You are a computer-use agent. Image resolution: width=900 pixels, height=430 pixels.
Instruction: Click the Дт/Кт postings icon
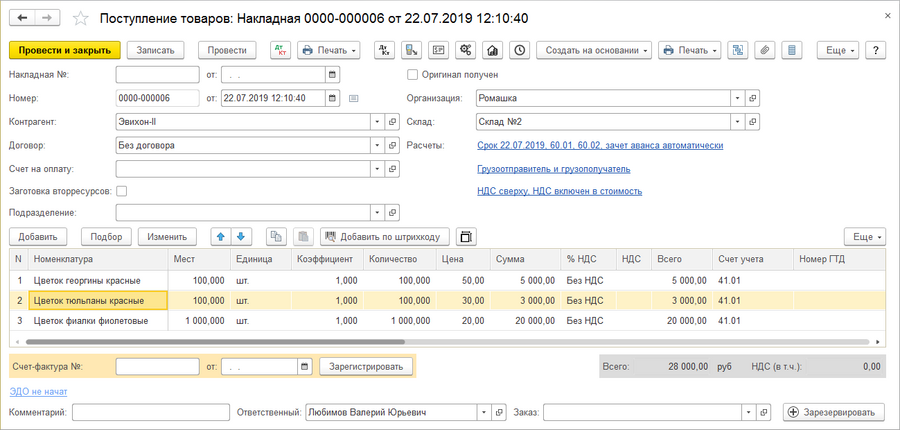[x=278, y=50]
